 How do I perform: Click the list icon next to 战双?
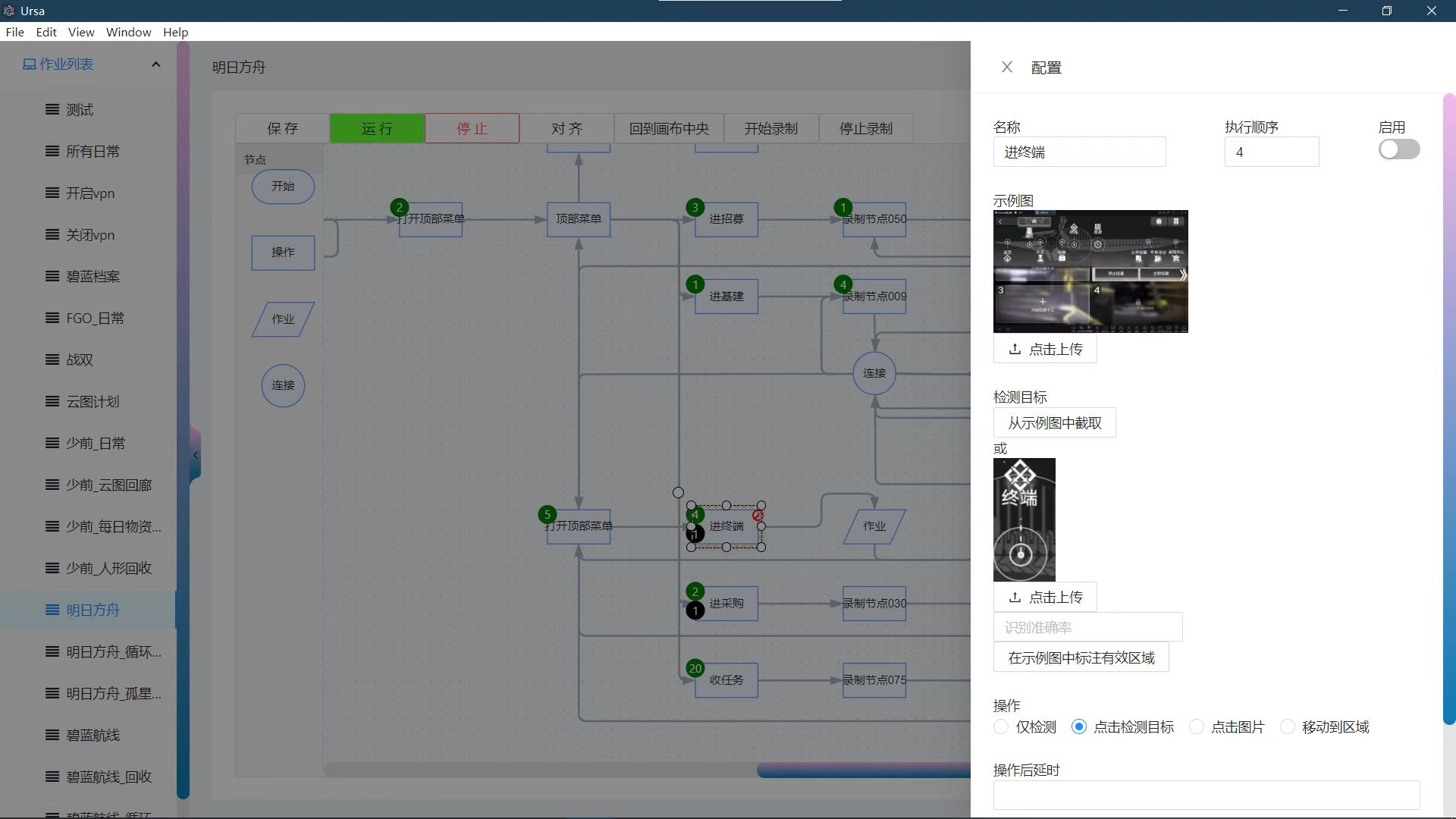(52, 359)
